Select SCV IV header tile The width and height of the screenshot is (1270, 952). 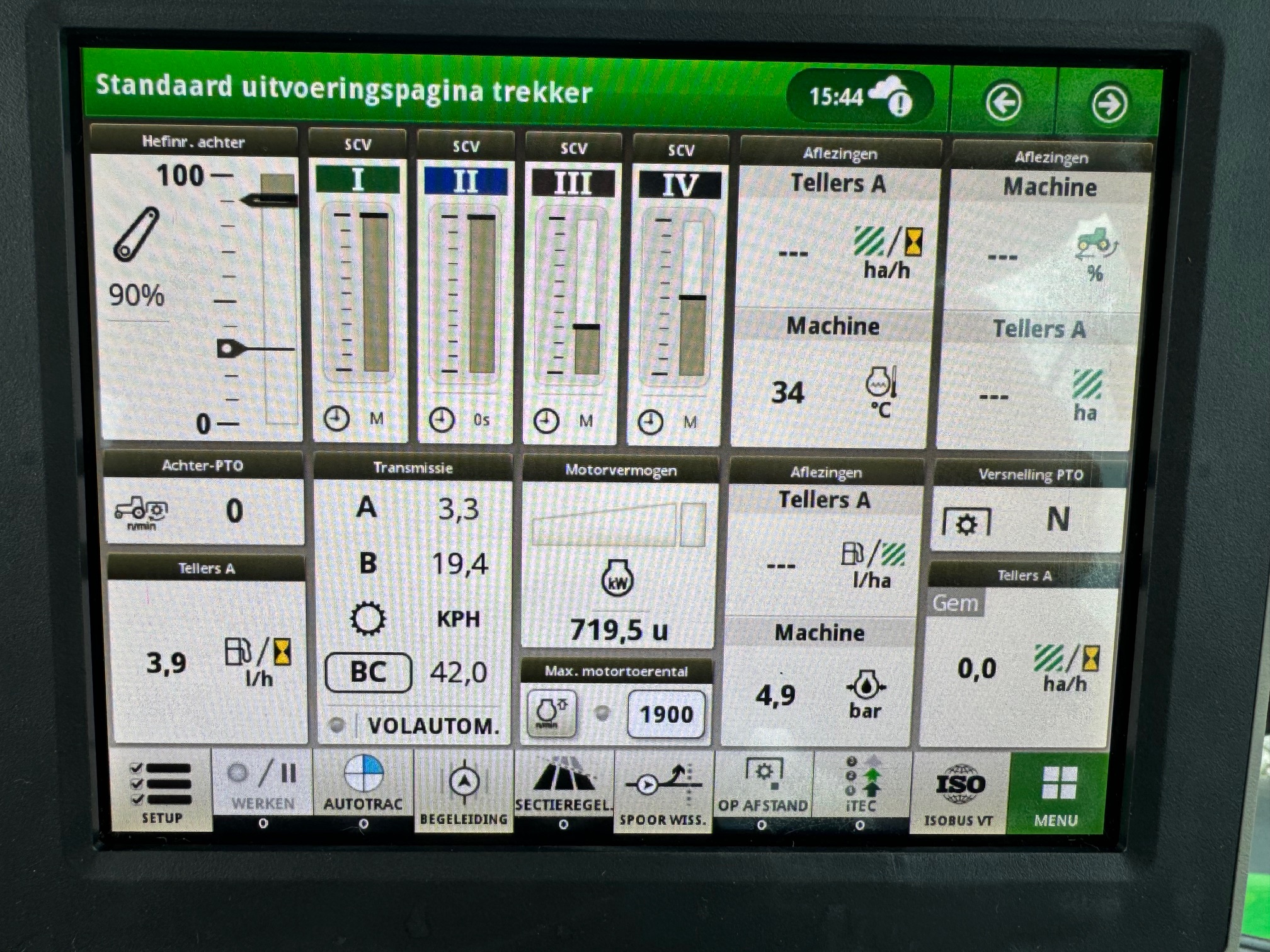click(x=680, y=186)
